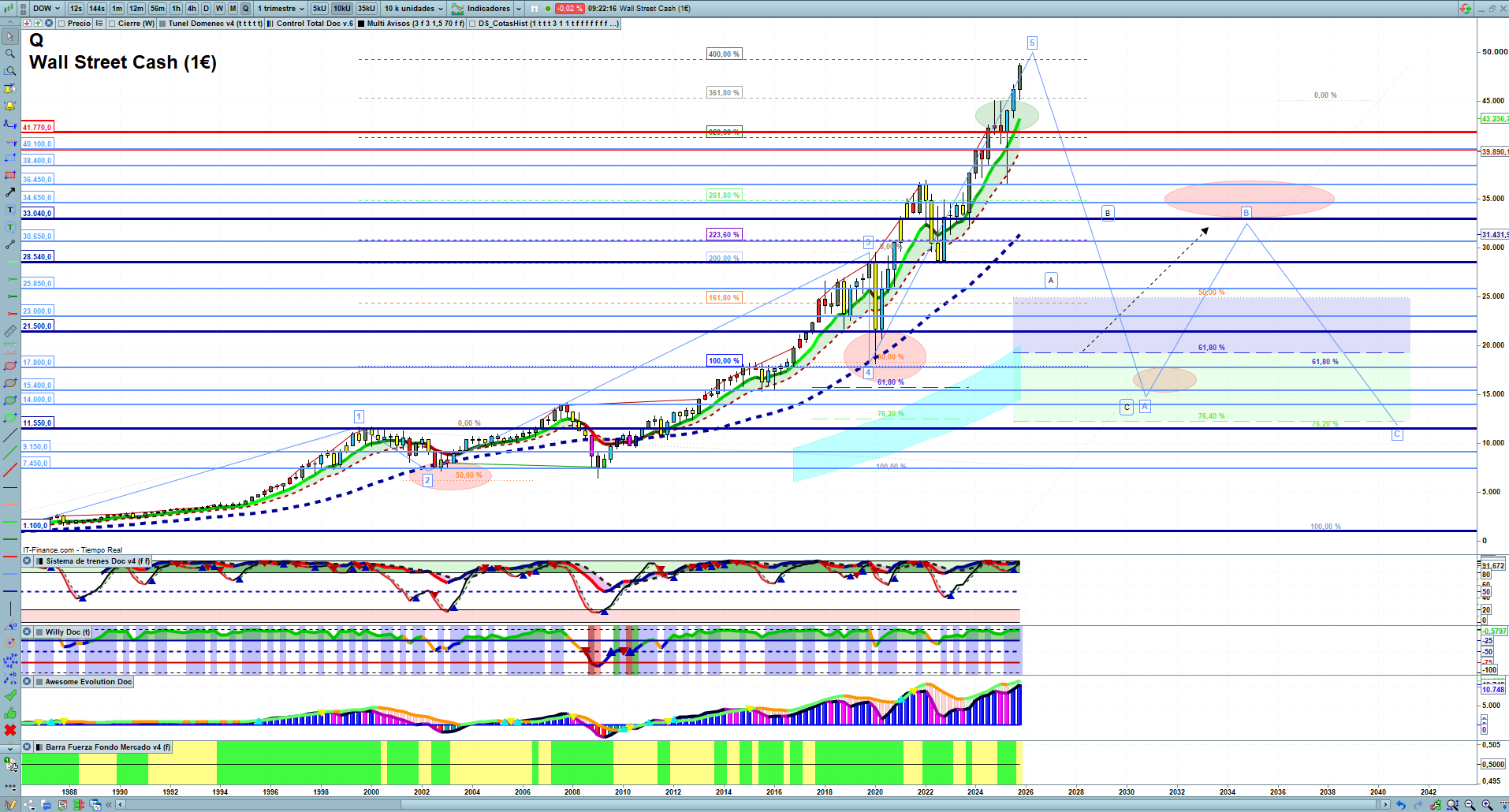Viewport: 1509px width, 812px height.
Task: Click the alert bell tool
Action: tap(10, 106)
